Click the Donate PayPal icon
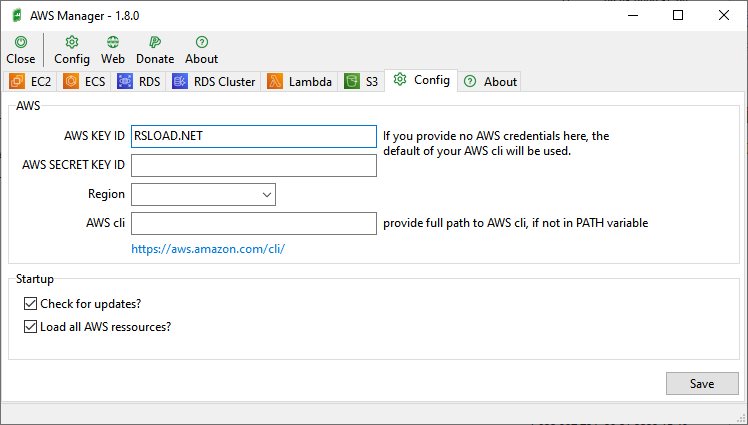The height and width of the screenshot is (425, 748). tap(155, 42)
